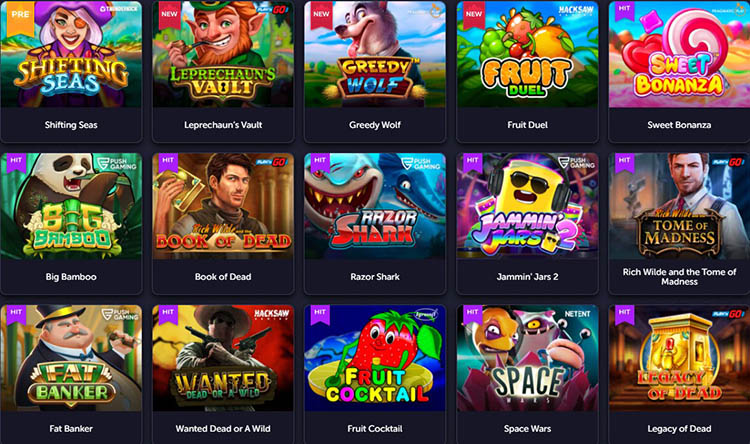
Task: Click the Jammin' Jars 2 title text
Action: [x=527, y=277]
